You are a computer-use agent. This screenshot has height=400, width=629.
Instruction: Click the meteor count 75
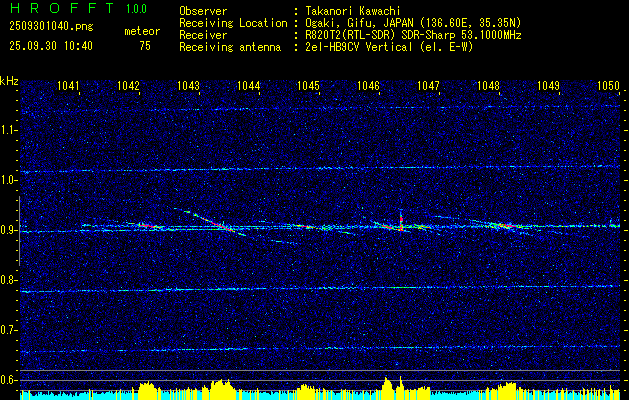pos(145,46)
